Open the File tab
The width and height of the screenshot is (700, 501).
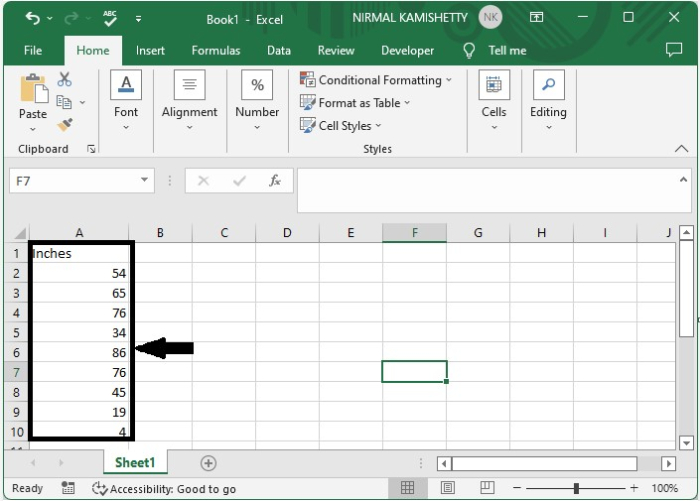[33, 50]
